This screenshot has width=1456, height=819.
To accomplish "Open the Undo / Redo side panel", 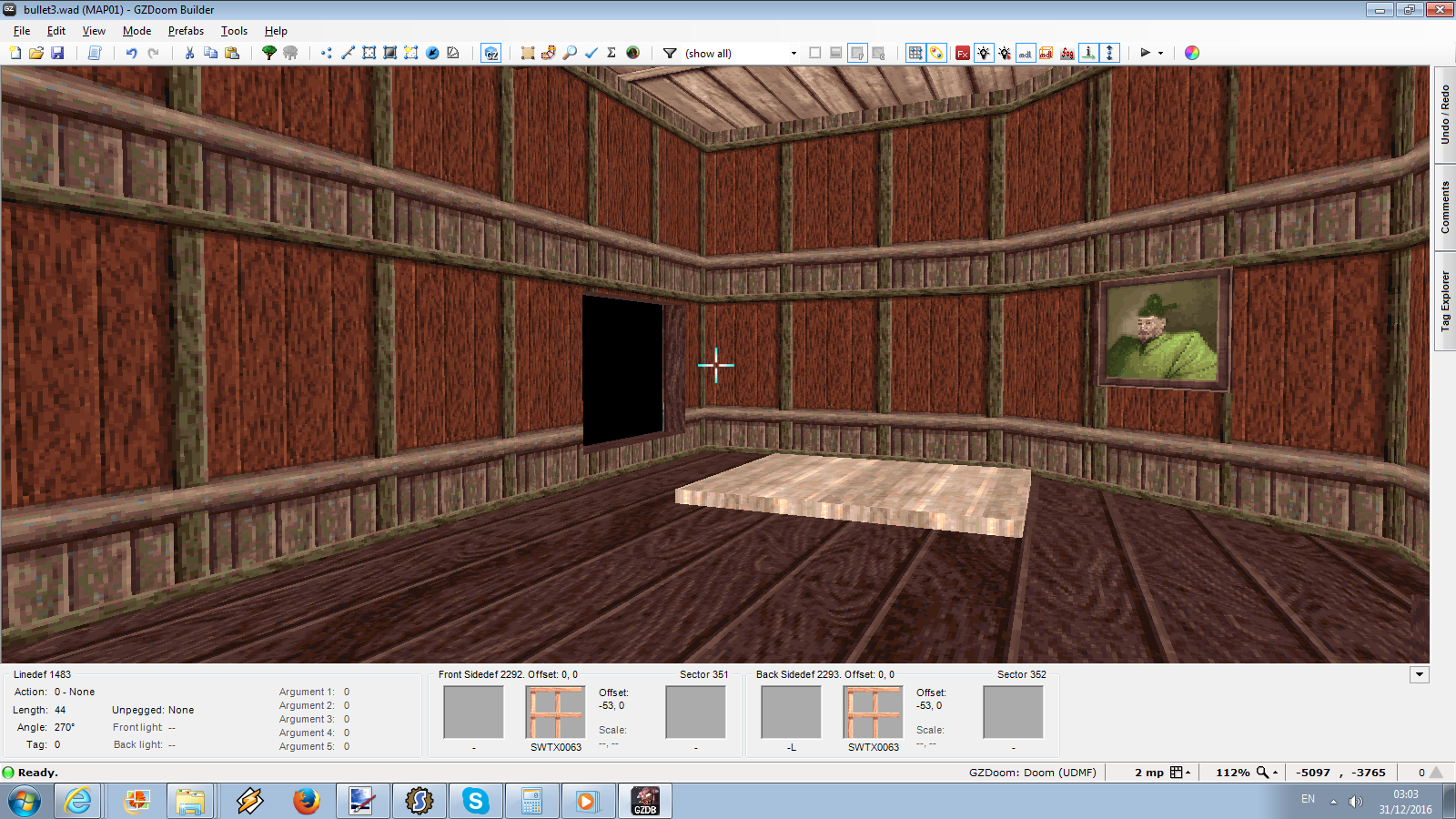I will pos(1445,115).
